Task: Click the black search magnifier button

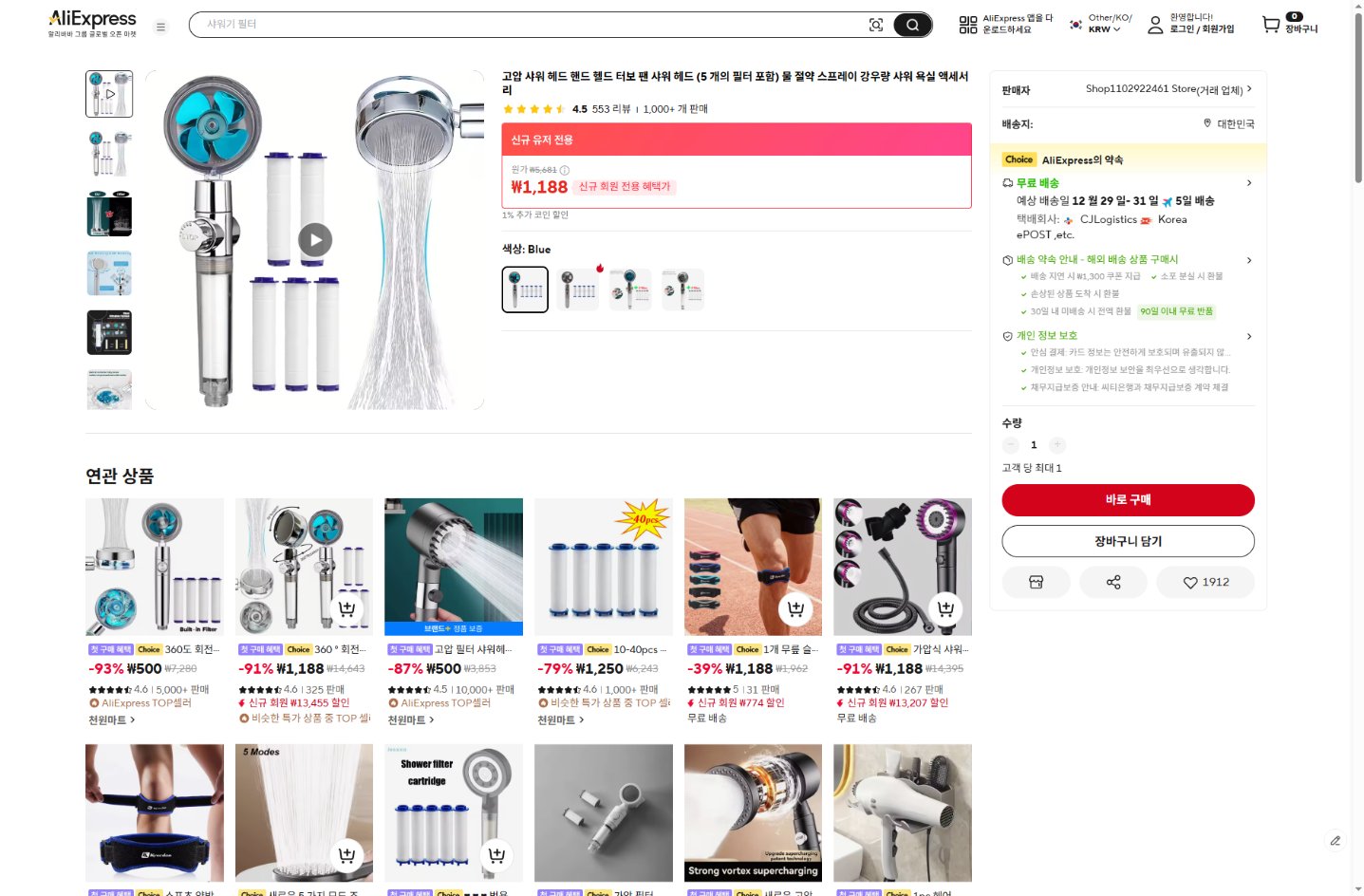Action: point(912,25)
